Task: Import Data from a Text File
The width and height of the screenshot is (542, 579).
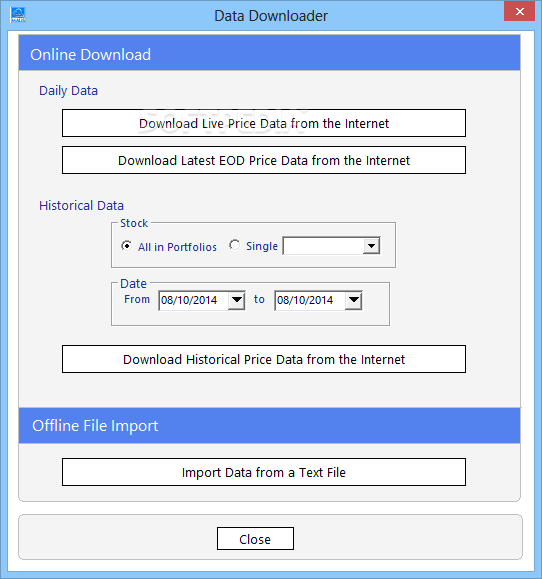Action: pos(264,472)
